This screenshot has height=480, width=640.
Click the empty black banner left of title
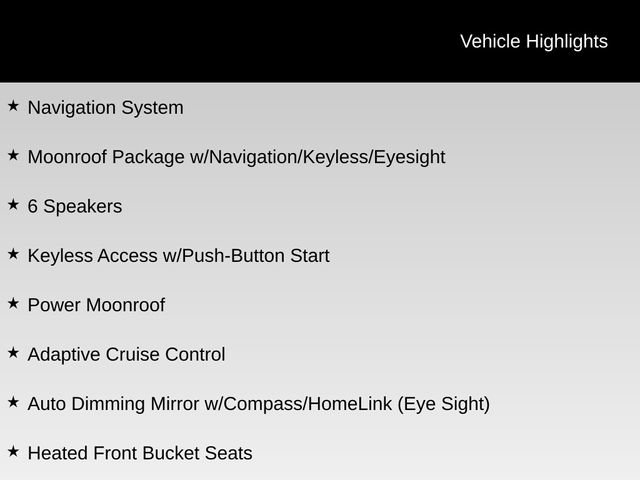coord(200,41)
